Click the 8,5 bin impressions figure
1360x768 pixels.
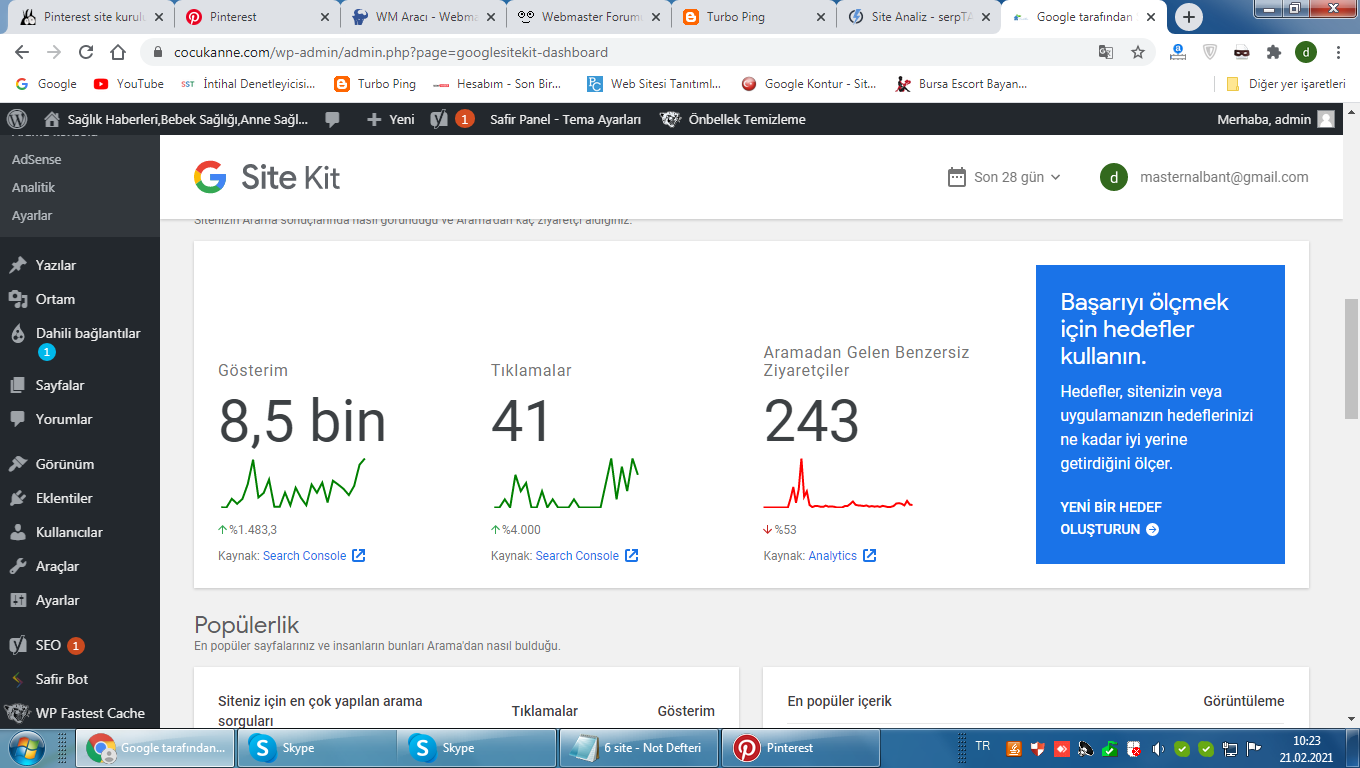point(302,420)
